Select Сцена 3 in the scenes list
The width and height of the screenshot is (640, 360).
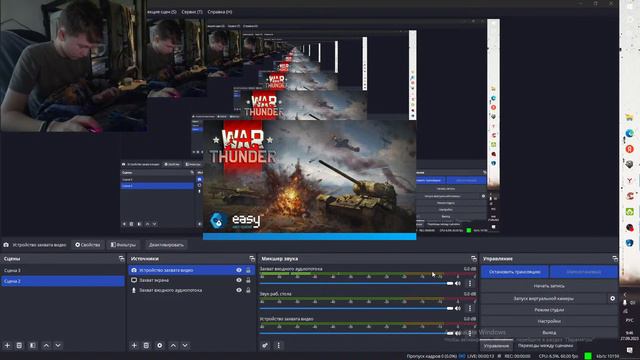pyautogui.click(x=63, y=271)
